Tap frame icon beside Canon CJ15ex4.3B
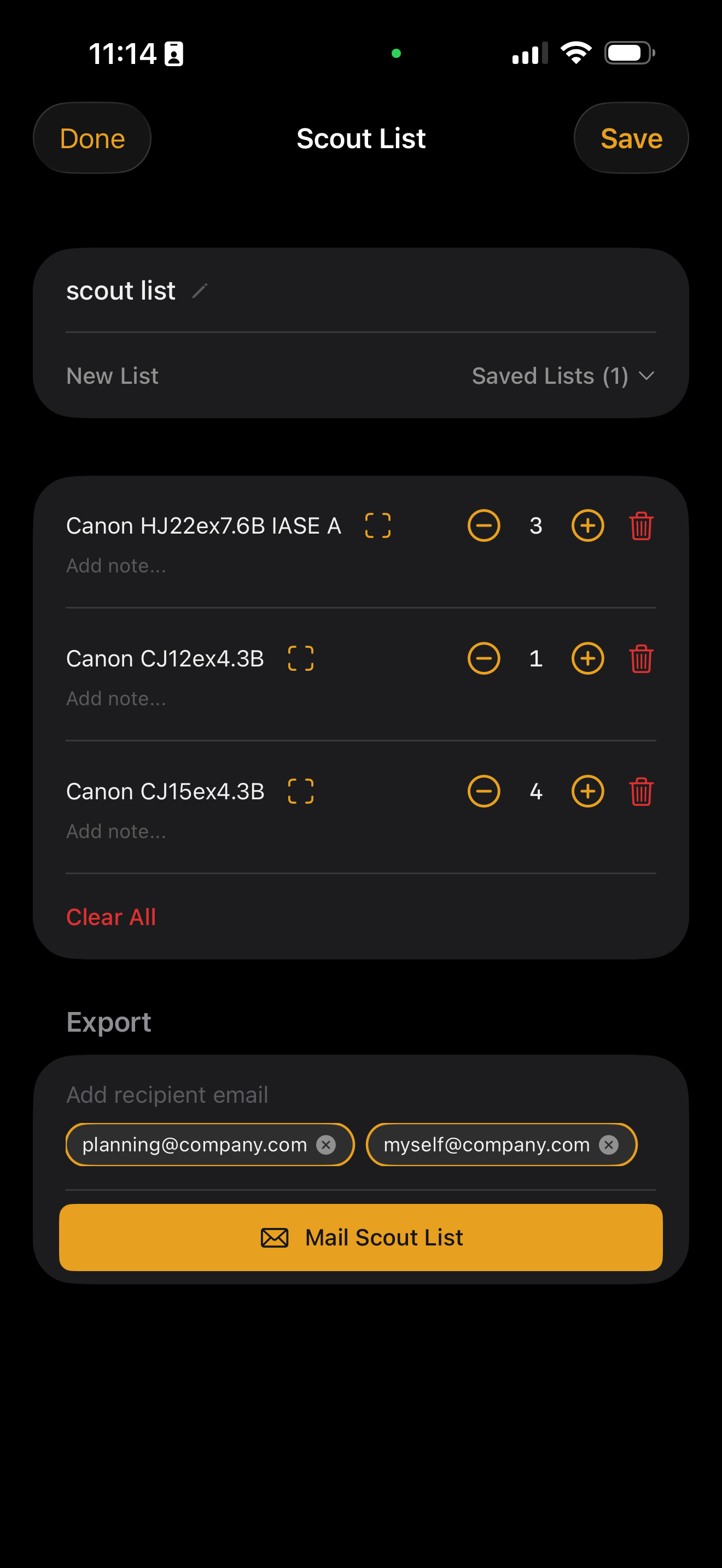722x1568 pixels. 301,791
